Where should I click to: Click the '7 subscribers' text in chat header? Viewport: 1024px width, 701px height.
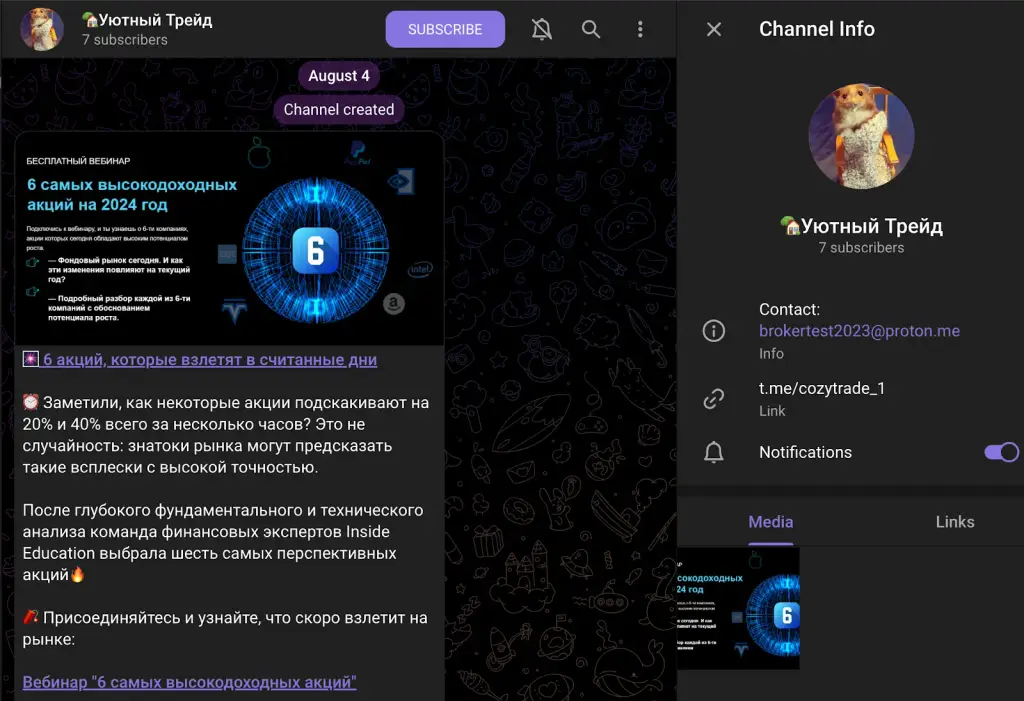click(125, 40)
